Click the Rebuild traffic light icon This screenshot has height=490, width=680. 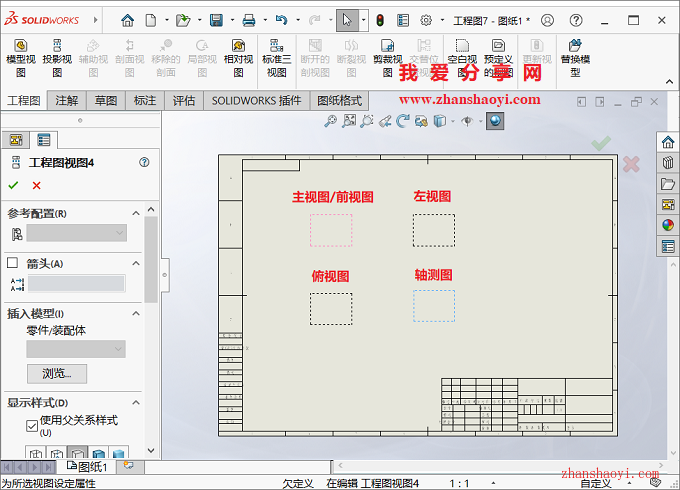click(x=380, y=20)
